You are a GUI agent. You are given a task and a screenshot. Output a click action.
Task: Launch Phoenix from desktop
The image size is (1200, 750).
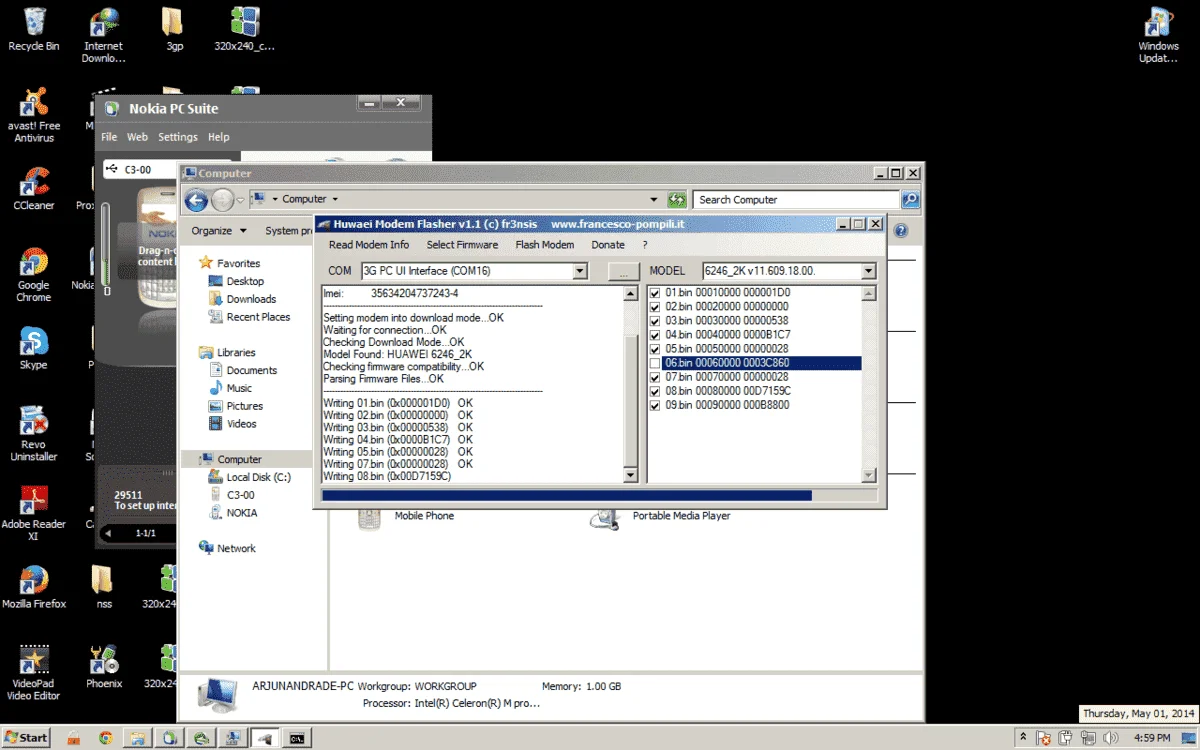point(103,667)
